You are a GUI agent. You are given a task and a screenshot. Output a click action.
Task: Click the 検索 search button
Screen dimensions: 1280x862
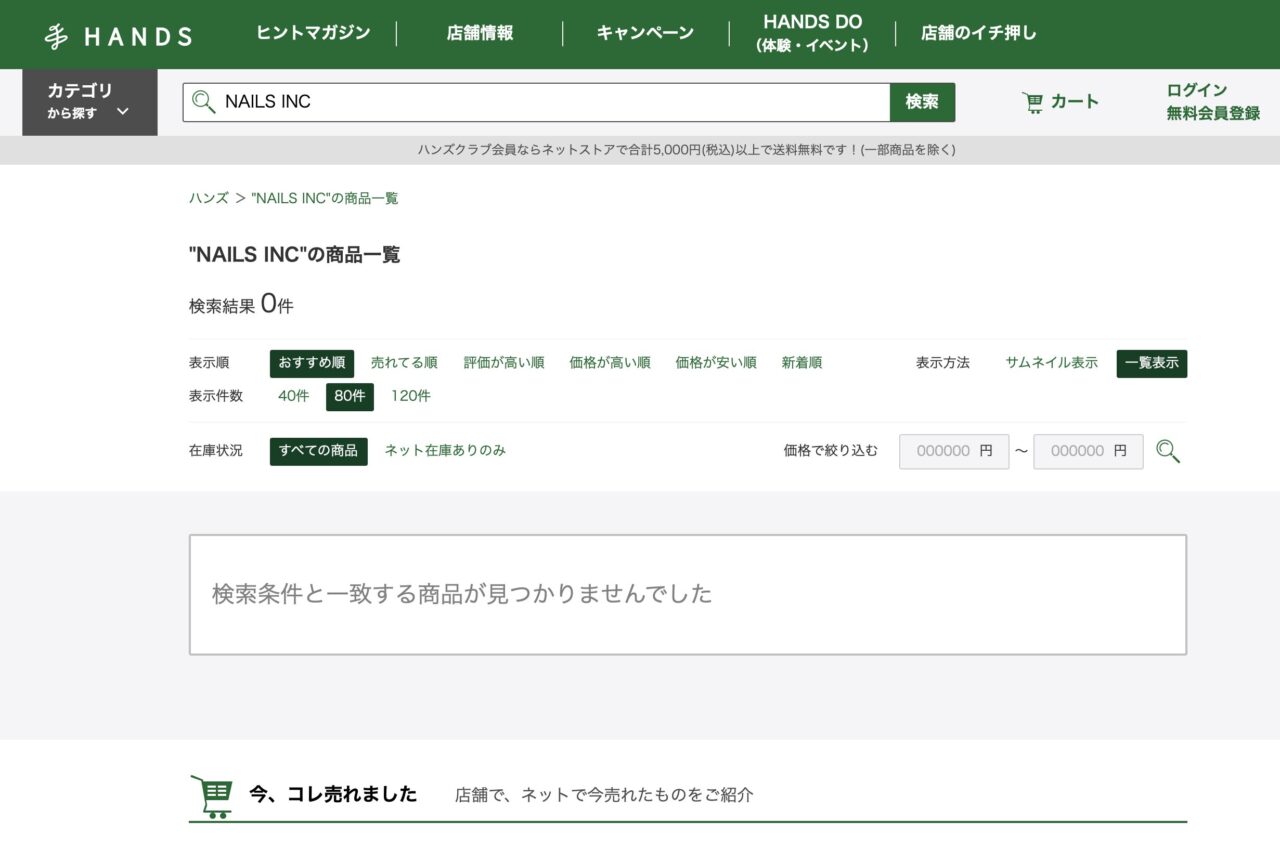point(922,102)
